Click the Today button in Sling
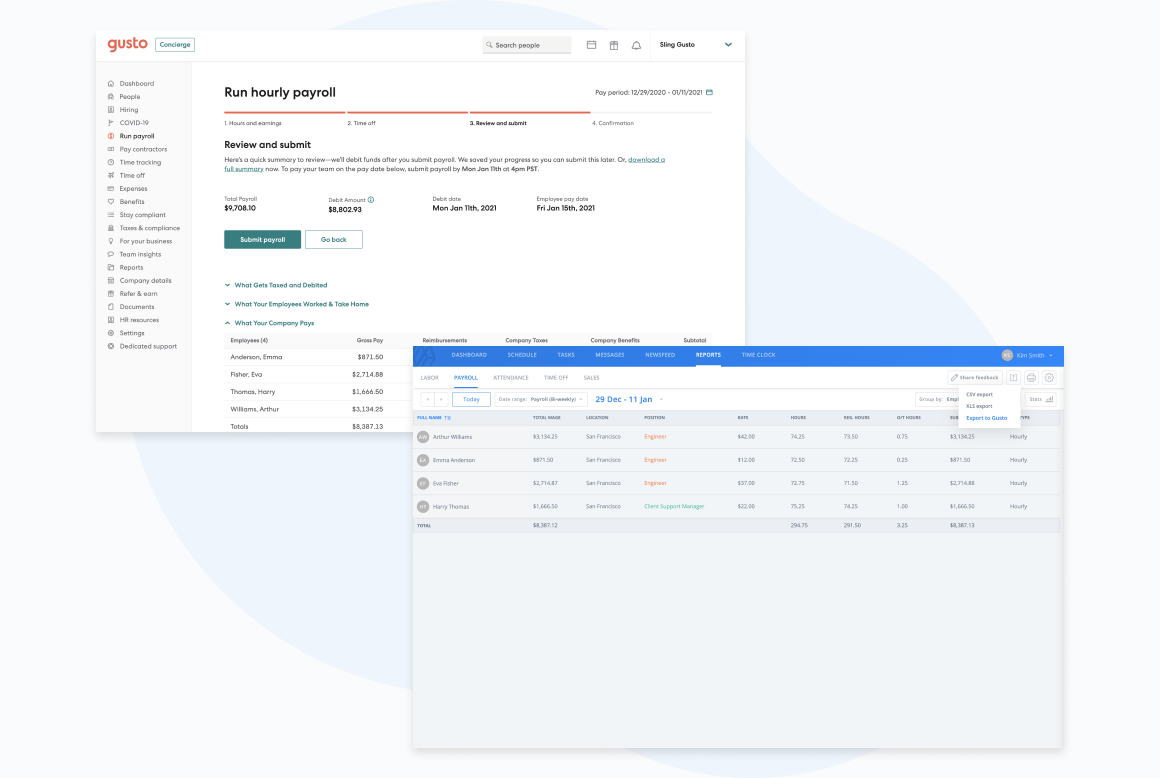1160x778 pixels. coord(471,399)
